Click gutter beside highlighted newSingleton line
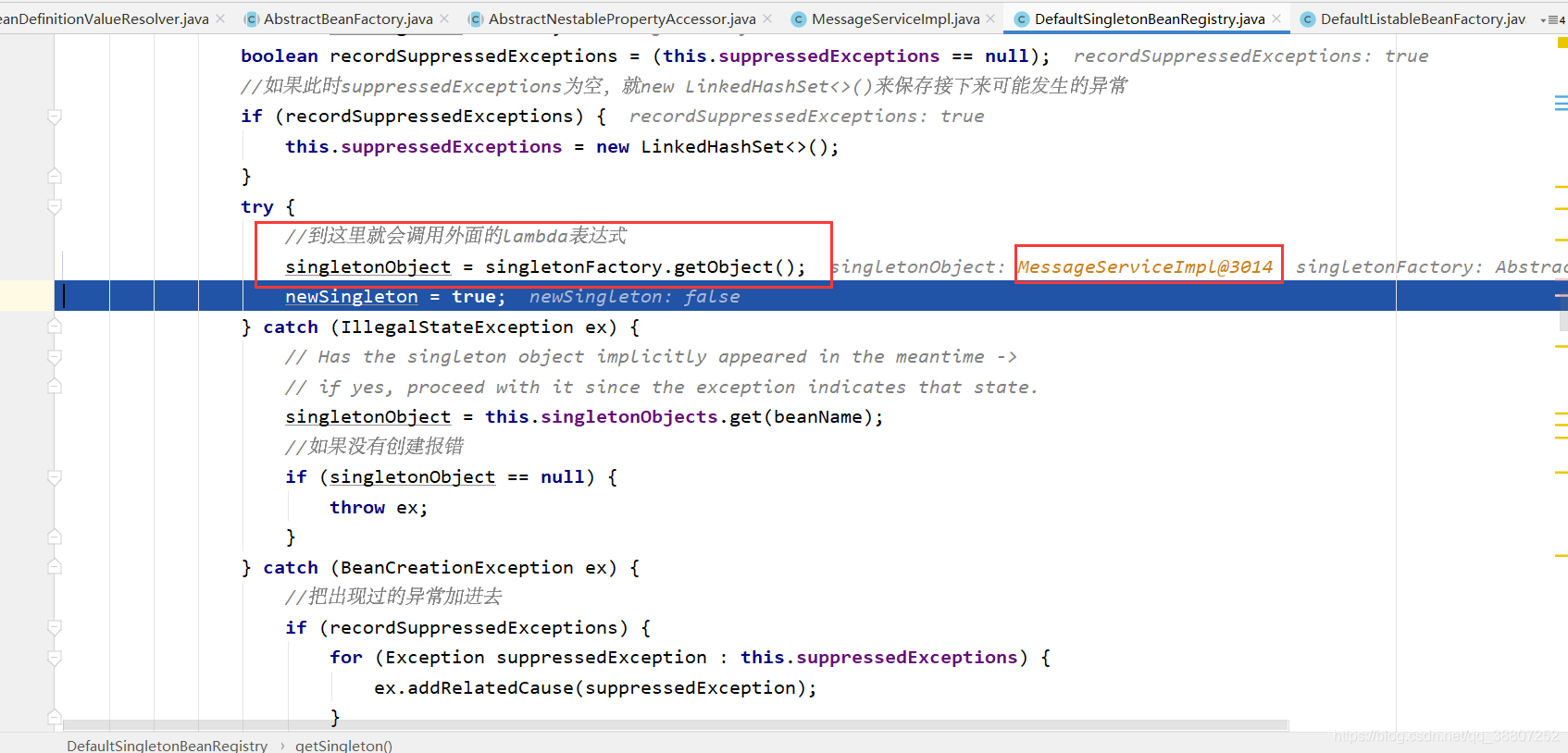 click(27, 296)
